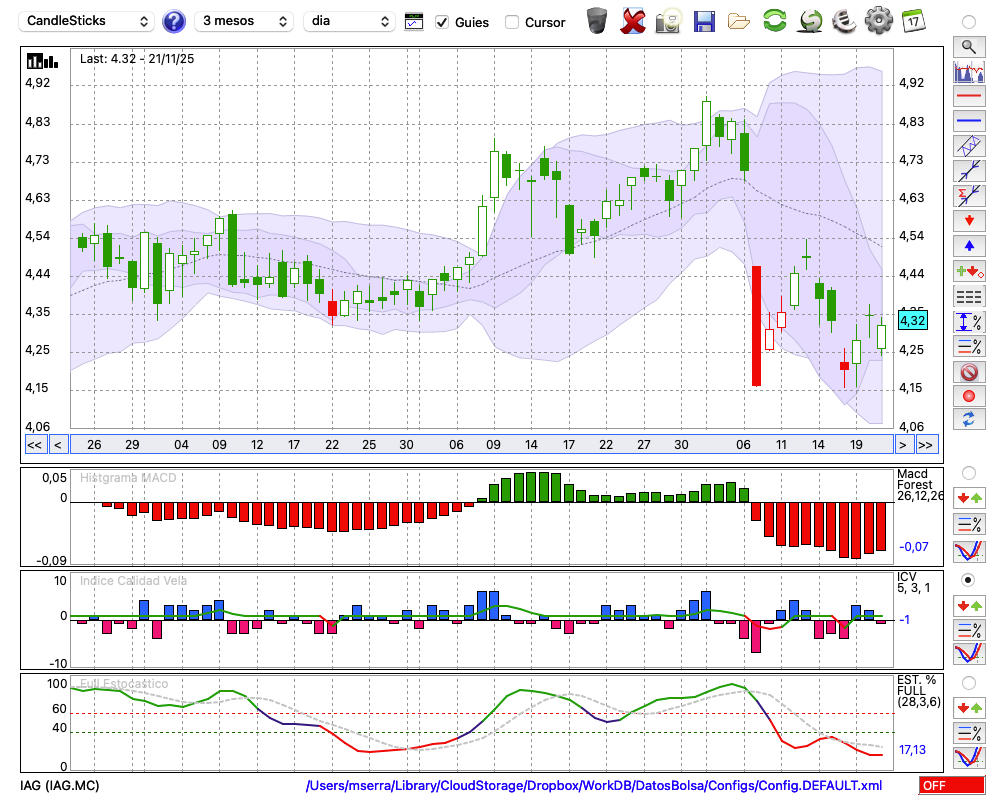Click the trash can icon in top toolbar
Viewport: 1000px width, 800px height.
[x=597, y=21]
